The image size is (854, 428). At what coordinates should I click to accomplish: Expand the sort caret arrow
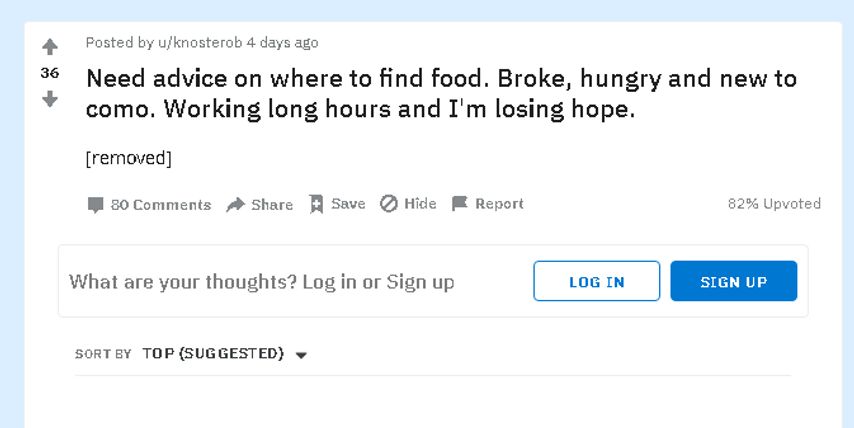(301, 355)
